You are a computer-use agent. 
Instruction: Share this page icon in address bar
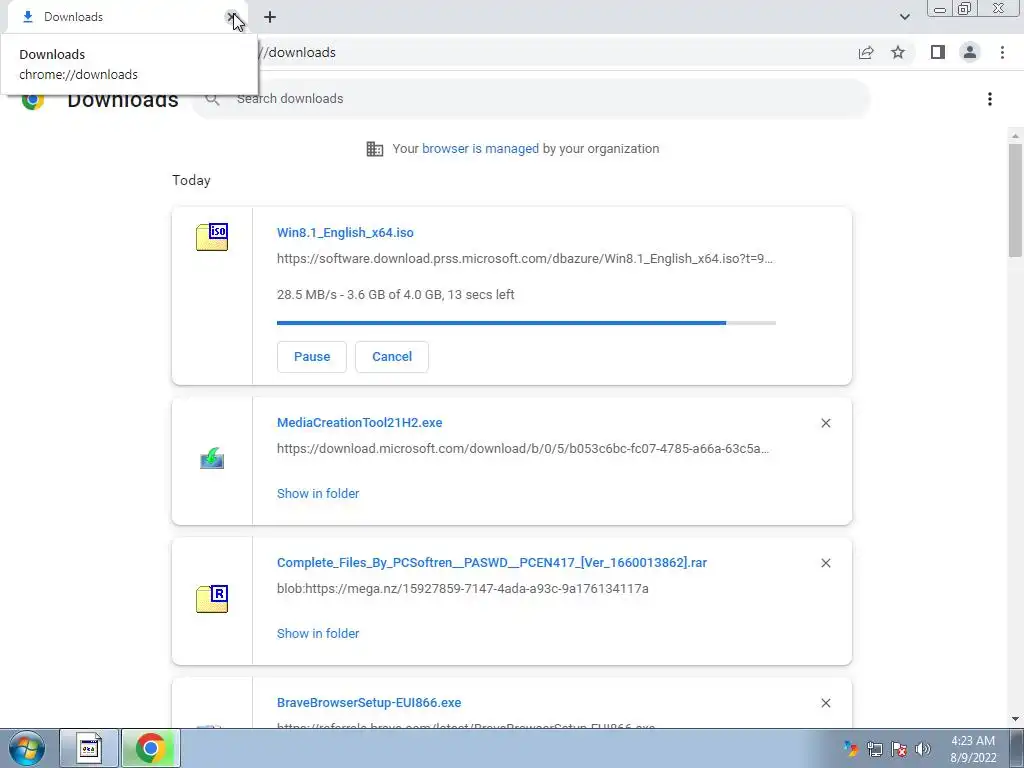(x=866, y=52)
